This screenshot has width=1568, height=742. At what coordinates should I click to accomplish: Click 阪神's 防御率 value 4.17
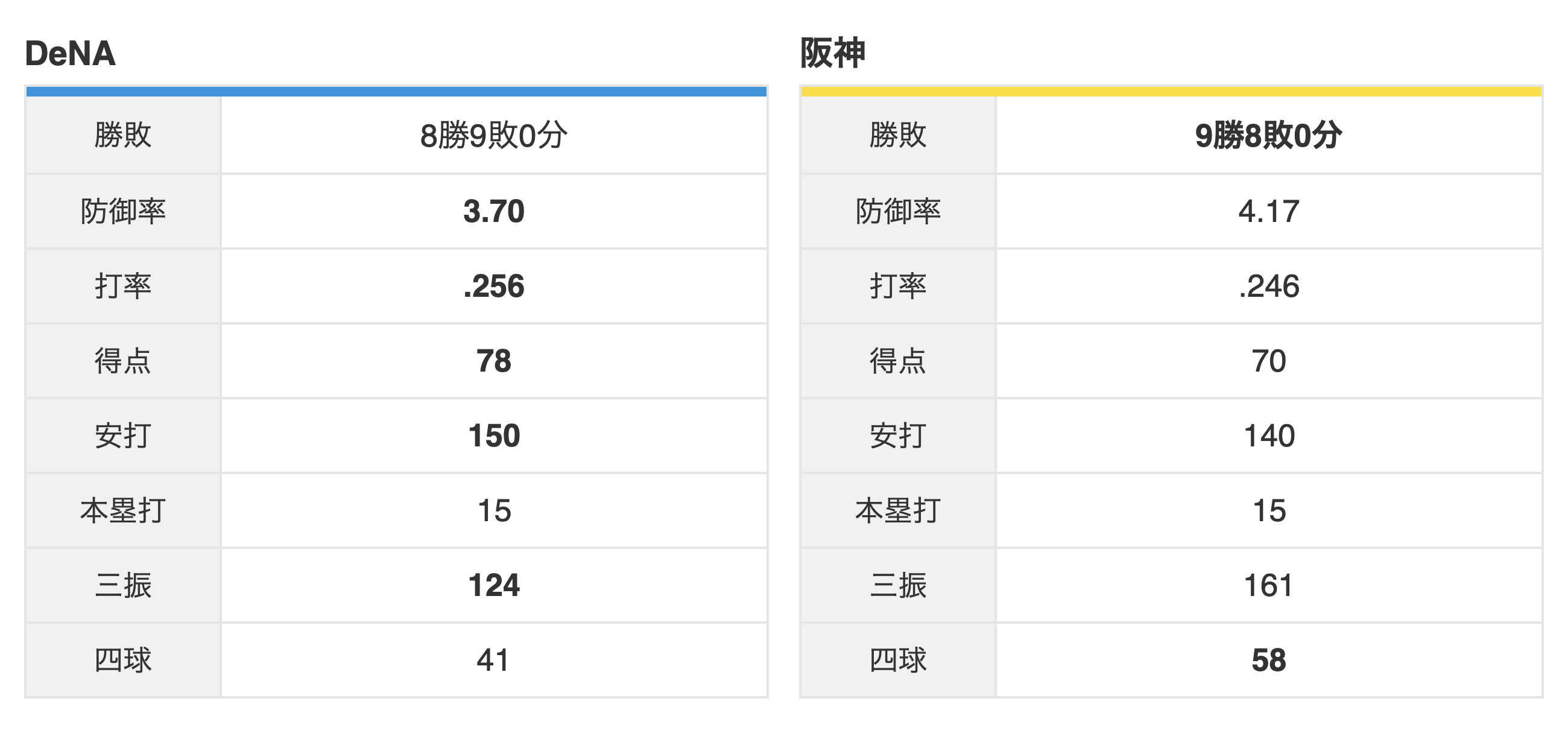(x=1268, y=211)
